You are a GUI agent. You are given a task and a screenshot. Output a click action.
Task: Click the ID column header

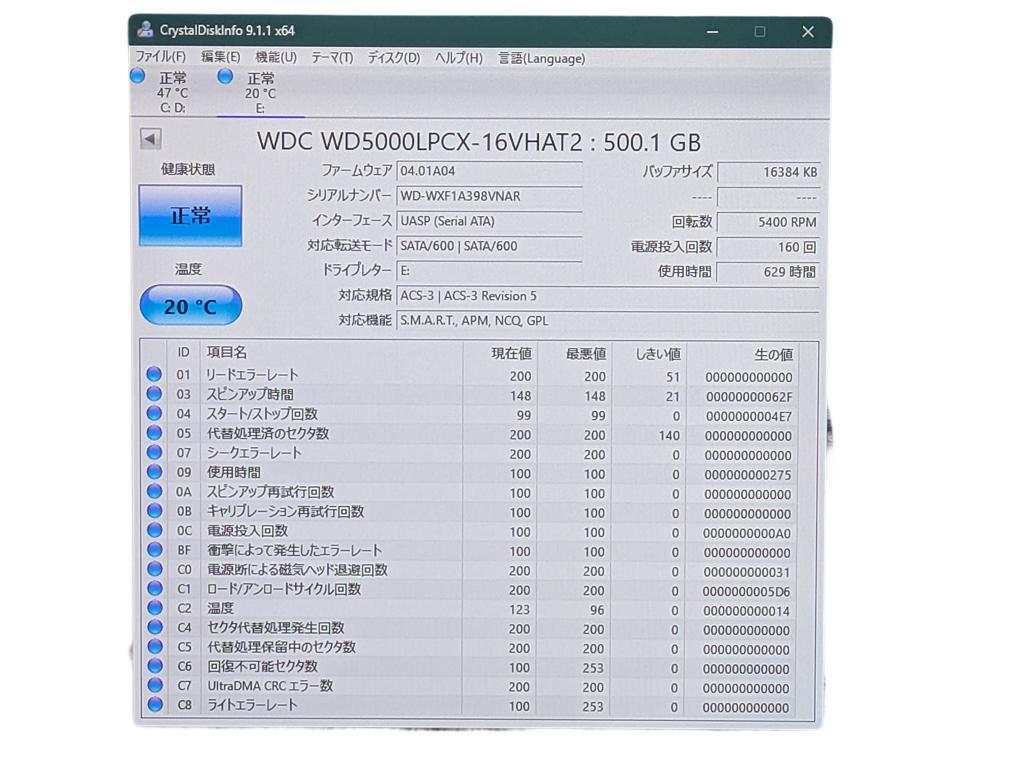click(184, 353)
